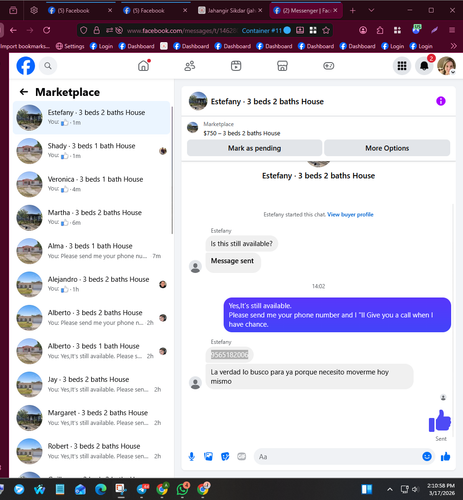Click the Container #11 indicator
This screenshot has width=463, height=500.
266,30
